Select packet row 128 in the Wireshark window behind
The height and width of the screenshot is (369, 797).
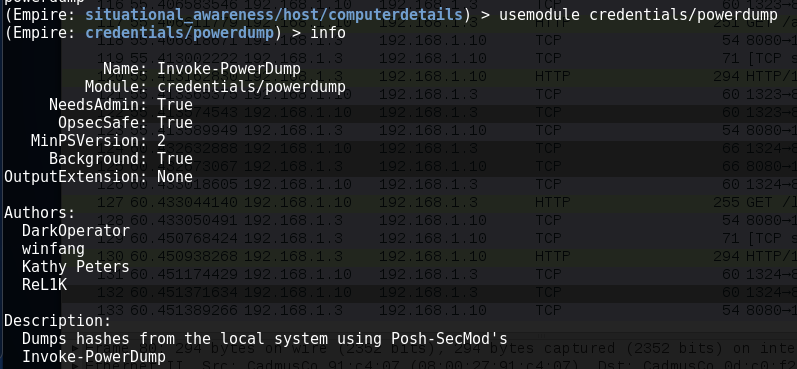429,220
